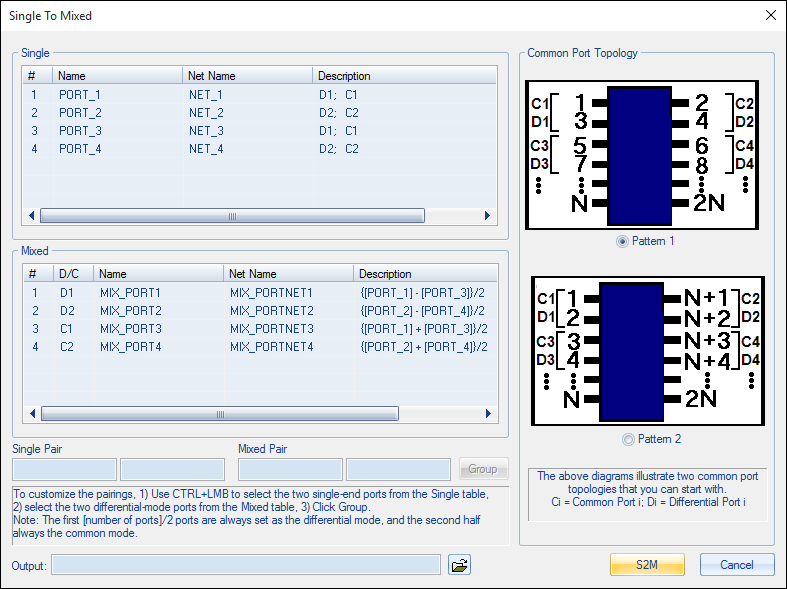Select MIX_PORT4 row in Mixed table

click(x=130, y=347)
